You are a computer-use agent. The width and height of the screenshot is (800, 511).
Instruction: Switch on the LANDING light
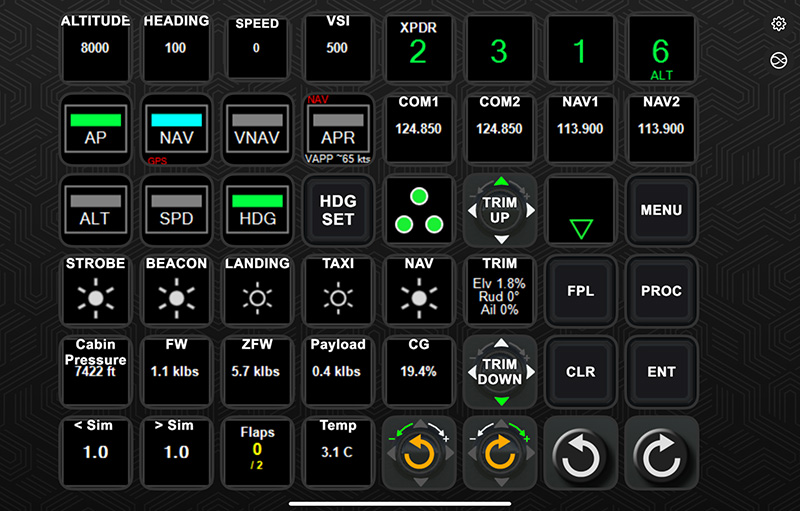click(257, 291)
